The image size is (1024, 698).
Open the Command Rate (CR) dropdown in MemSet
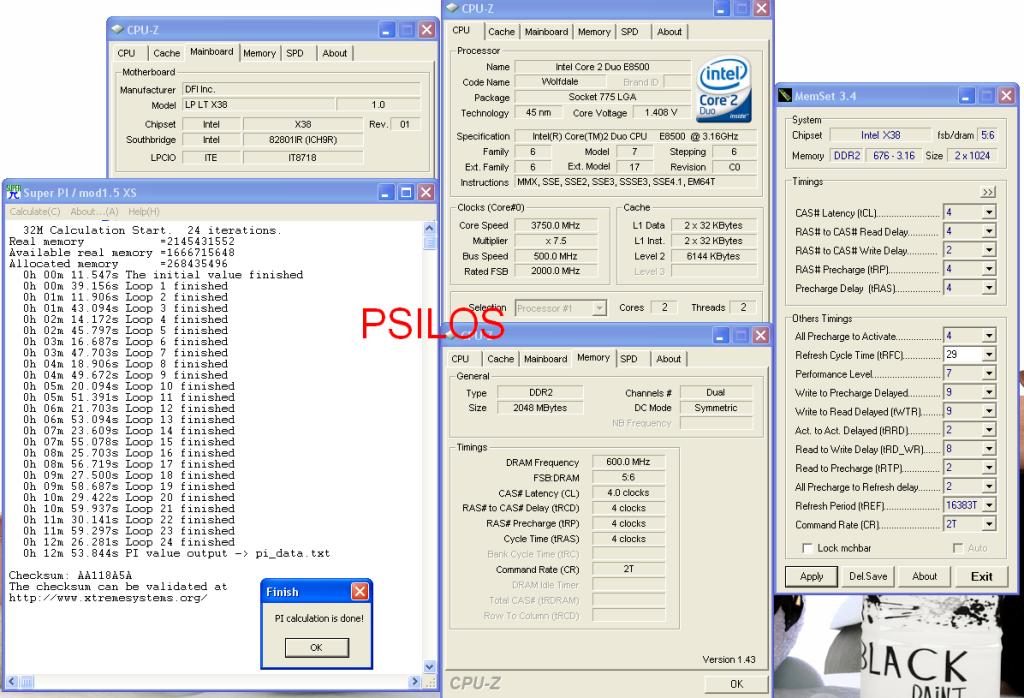point(989,524)
